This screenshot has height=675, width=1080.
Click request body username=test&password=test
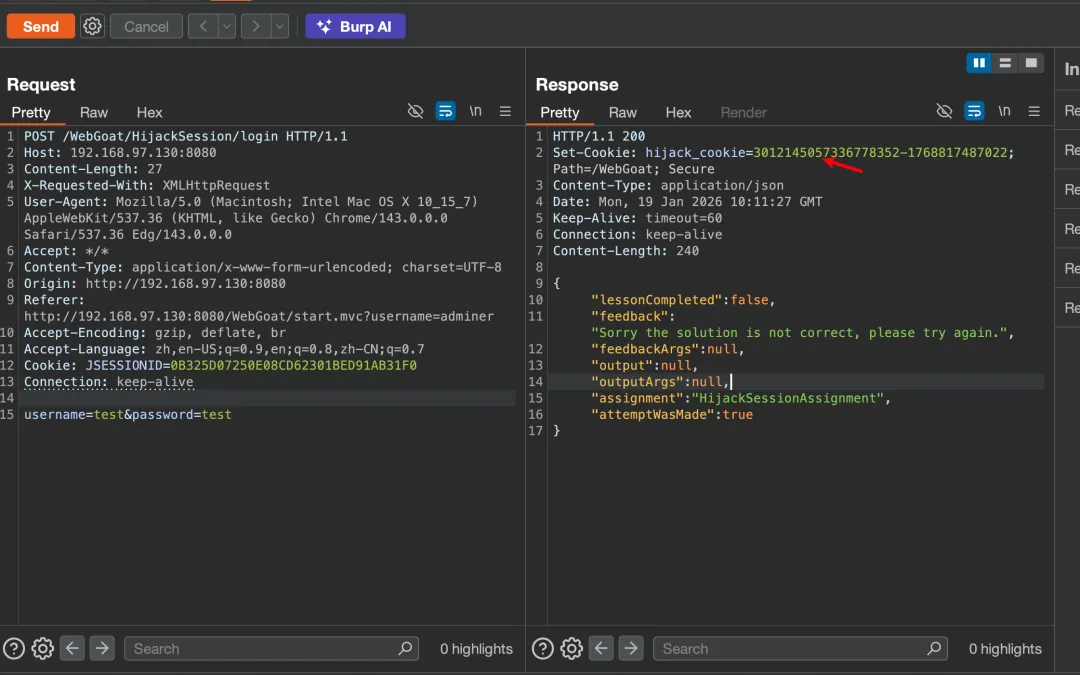[x=127, y=415]
